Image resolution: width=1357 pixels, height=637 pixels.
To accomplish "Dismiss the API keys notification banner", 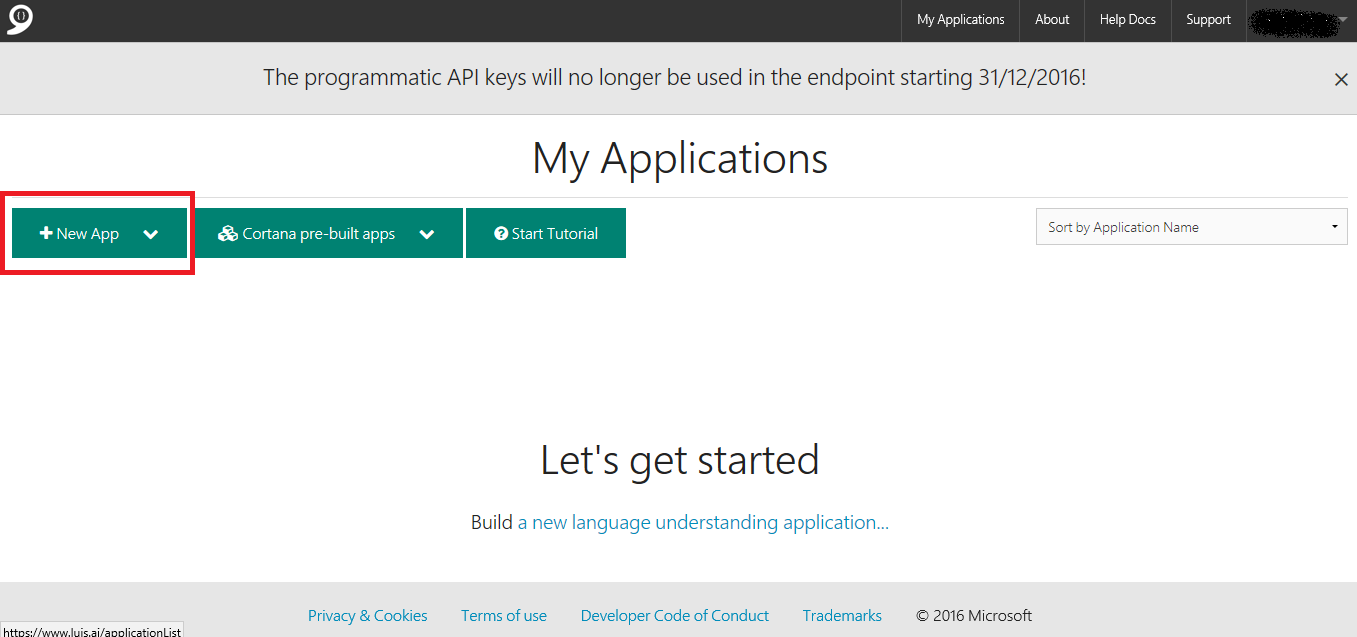I will click(1341, 79).
